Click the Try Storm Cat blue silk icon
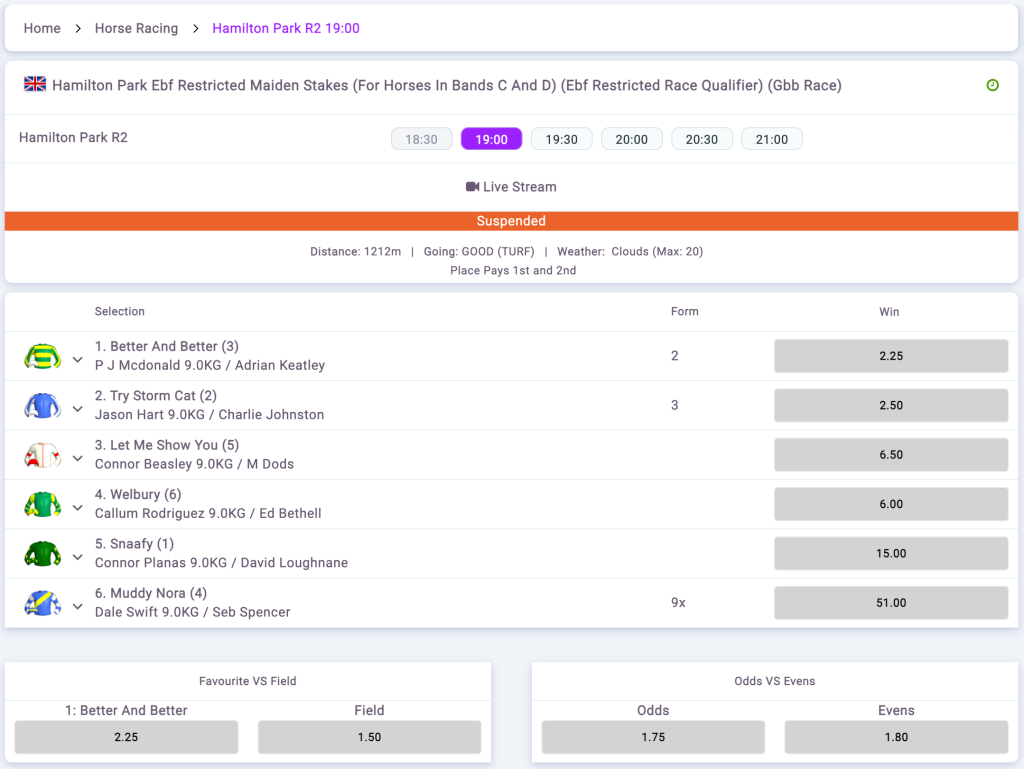The image size is (1024, 769). (43, 406)
